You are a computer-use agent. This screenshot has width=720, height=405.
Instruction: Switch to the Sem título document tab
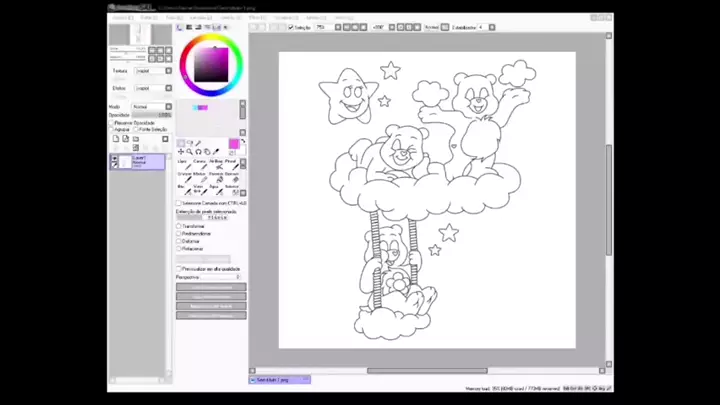pos(280,380)
